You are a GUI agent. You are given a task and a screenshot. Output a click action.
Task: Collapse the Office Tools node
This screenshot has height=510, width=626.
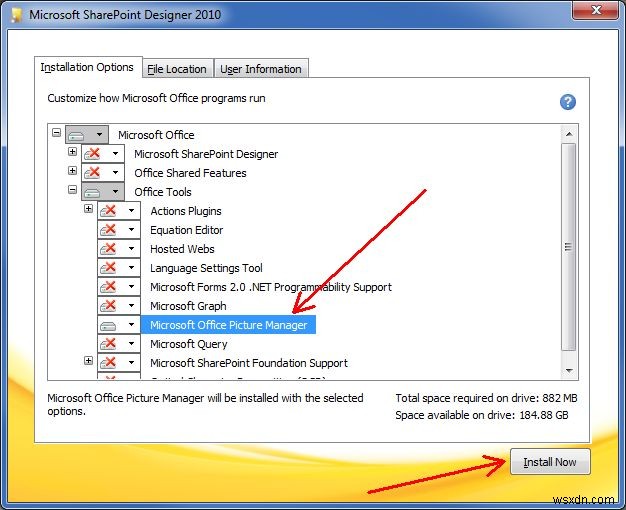pos(72,189)
